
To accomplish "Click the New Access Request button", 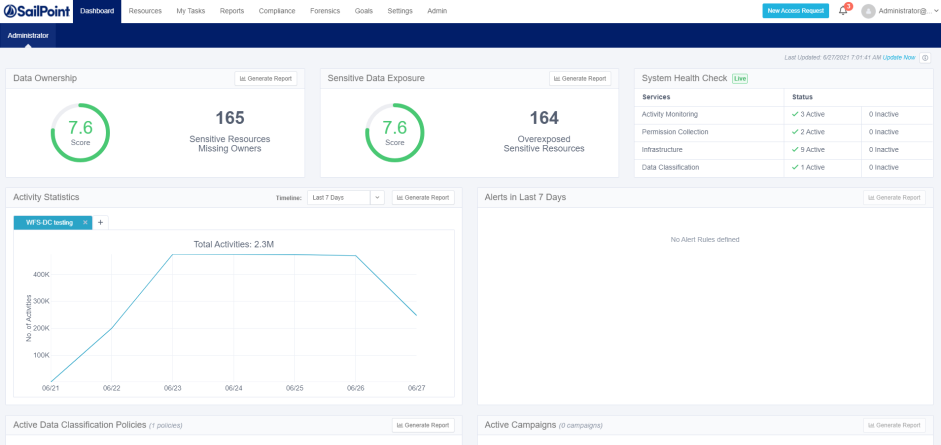I will click(x=795, y=11).
